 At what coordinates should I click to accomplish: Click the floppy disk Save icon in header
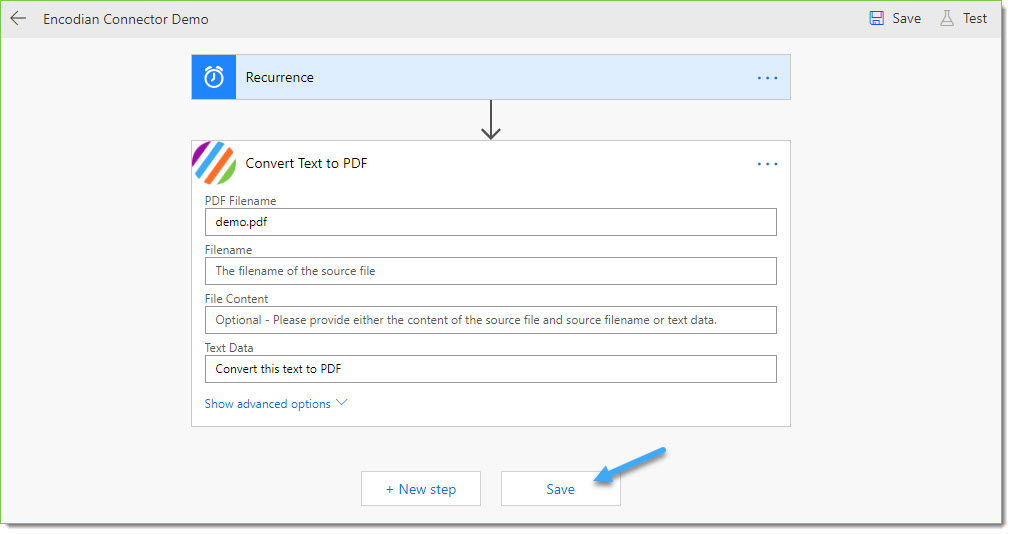(x=876, y=18)
